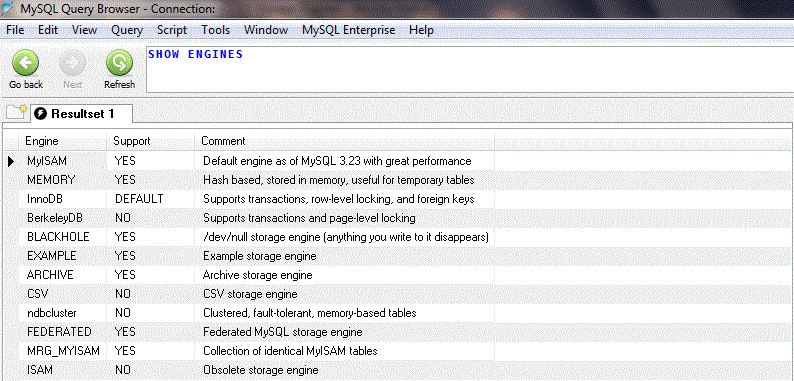Select the BLACKHOLE engine cell
The image size is (794, 381).
62,237
